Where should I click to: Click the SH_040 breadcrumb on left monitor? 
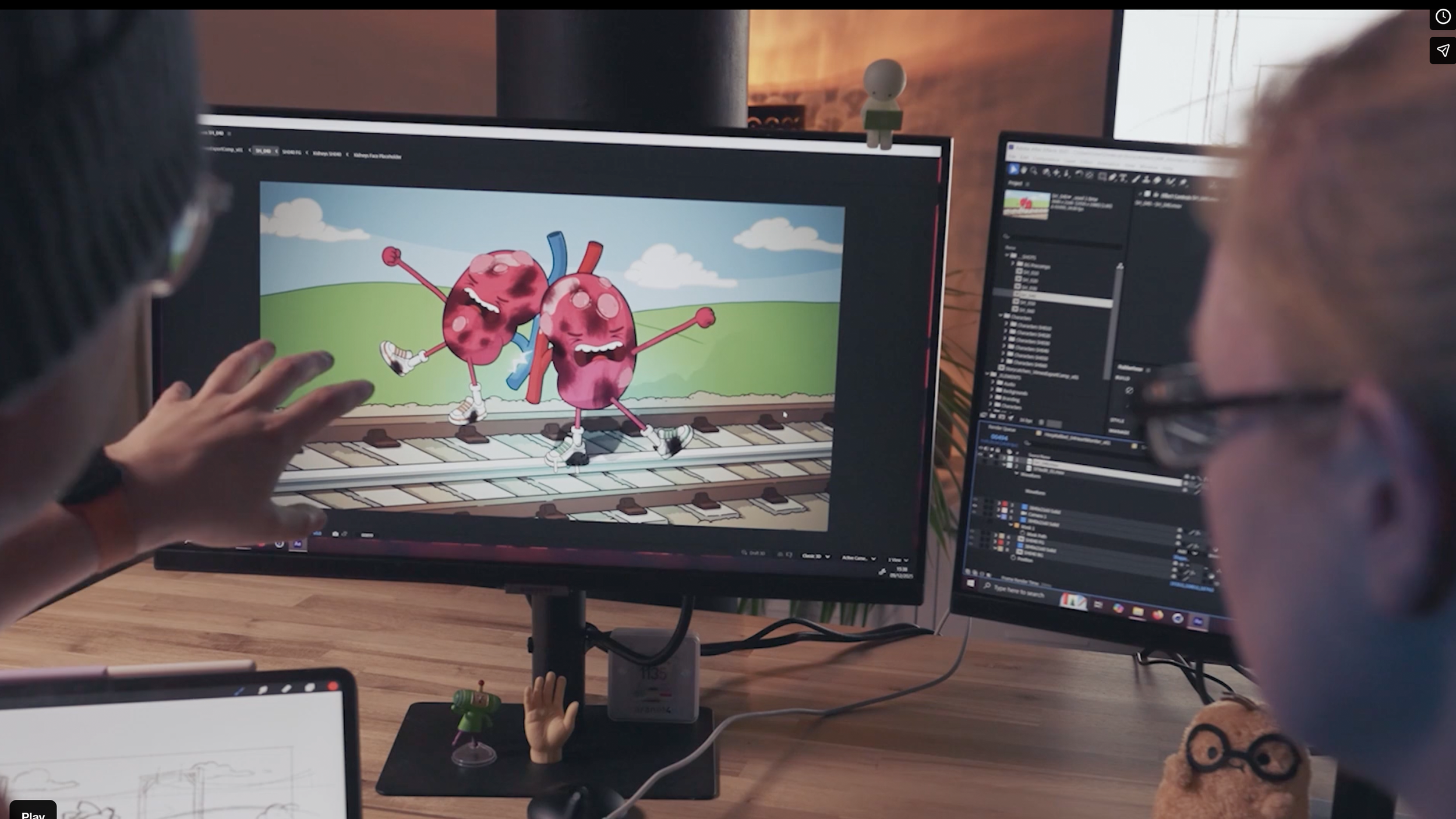[x=263, y=151]
